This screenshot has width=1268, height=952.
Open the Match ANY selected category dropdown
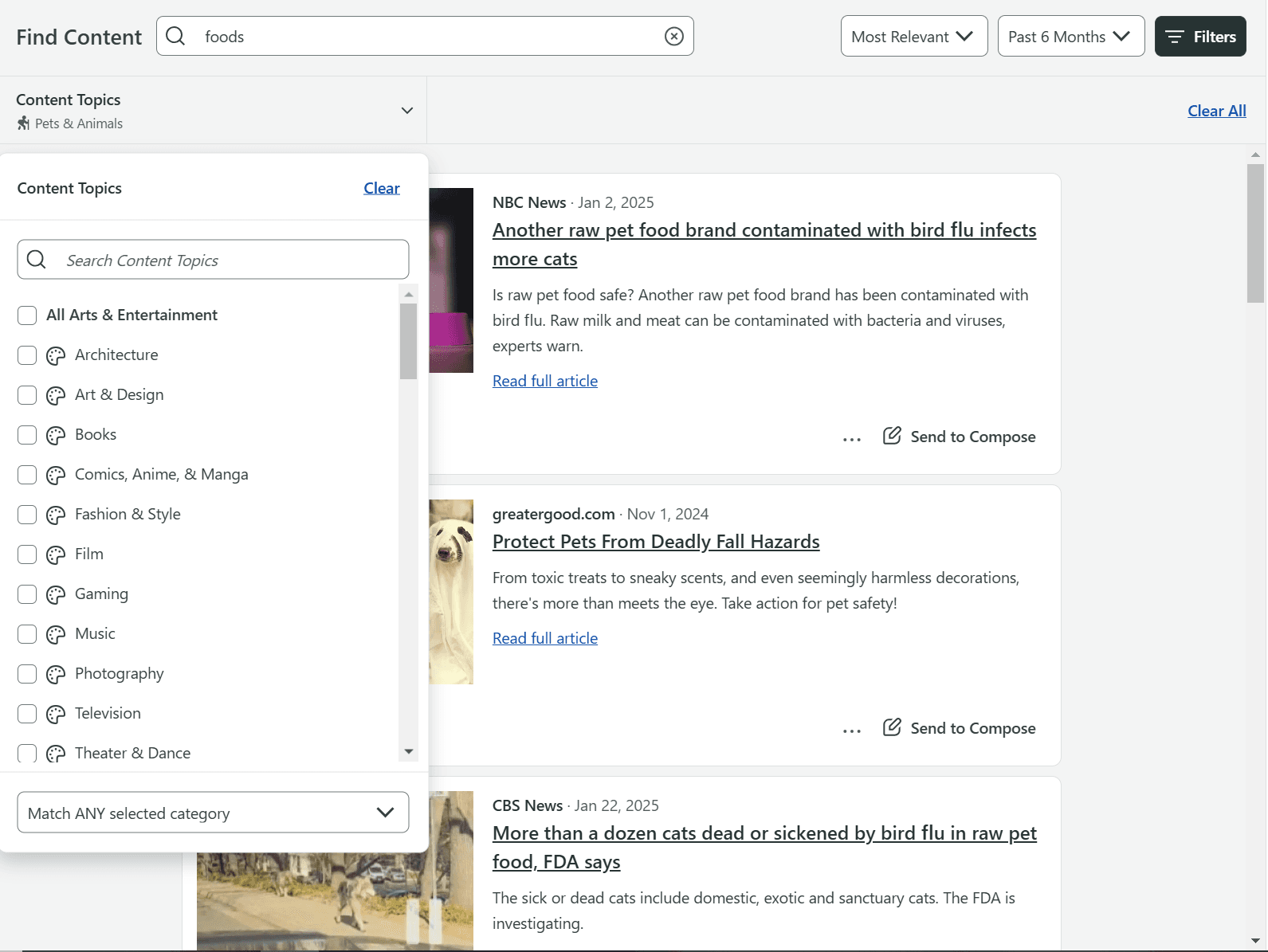tap(213, 813)
